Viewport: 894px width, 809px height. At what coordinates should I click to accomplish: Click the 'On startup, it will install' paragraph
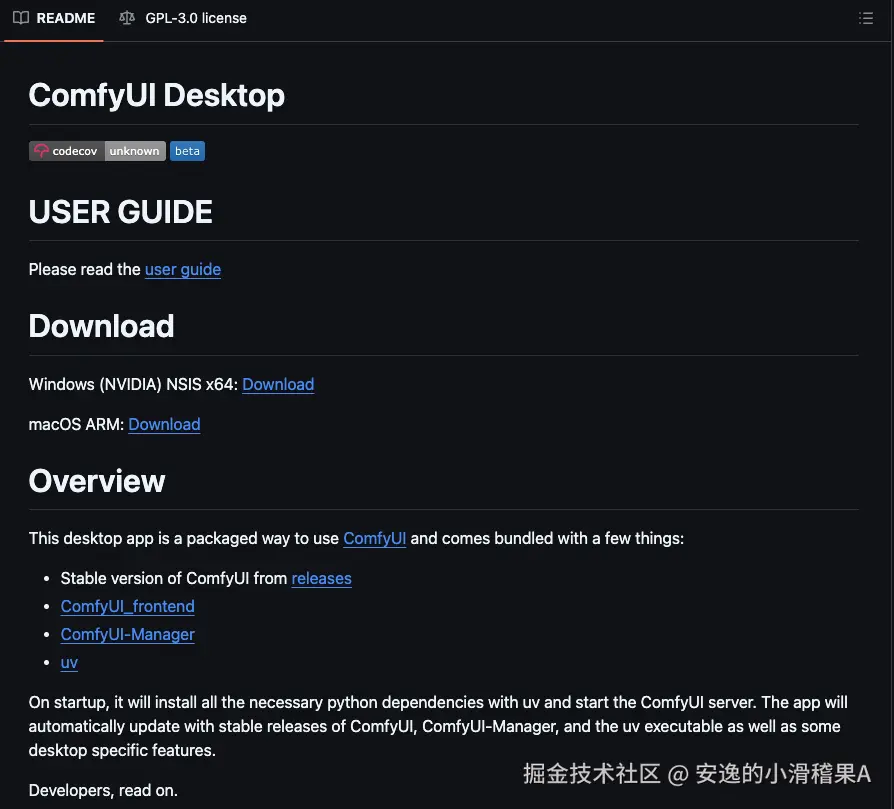438,726
